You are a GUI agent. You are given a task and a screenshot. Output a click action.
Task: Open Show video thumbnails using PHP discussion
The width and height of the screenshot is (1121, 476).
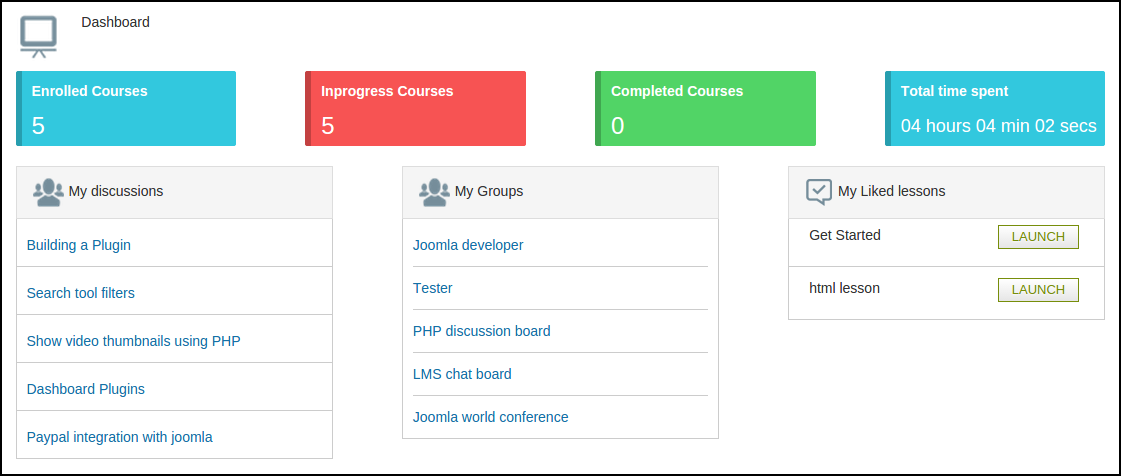click(x=134, y=341)
